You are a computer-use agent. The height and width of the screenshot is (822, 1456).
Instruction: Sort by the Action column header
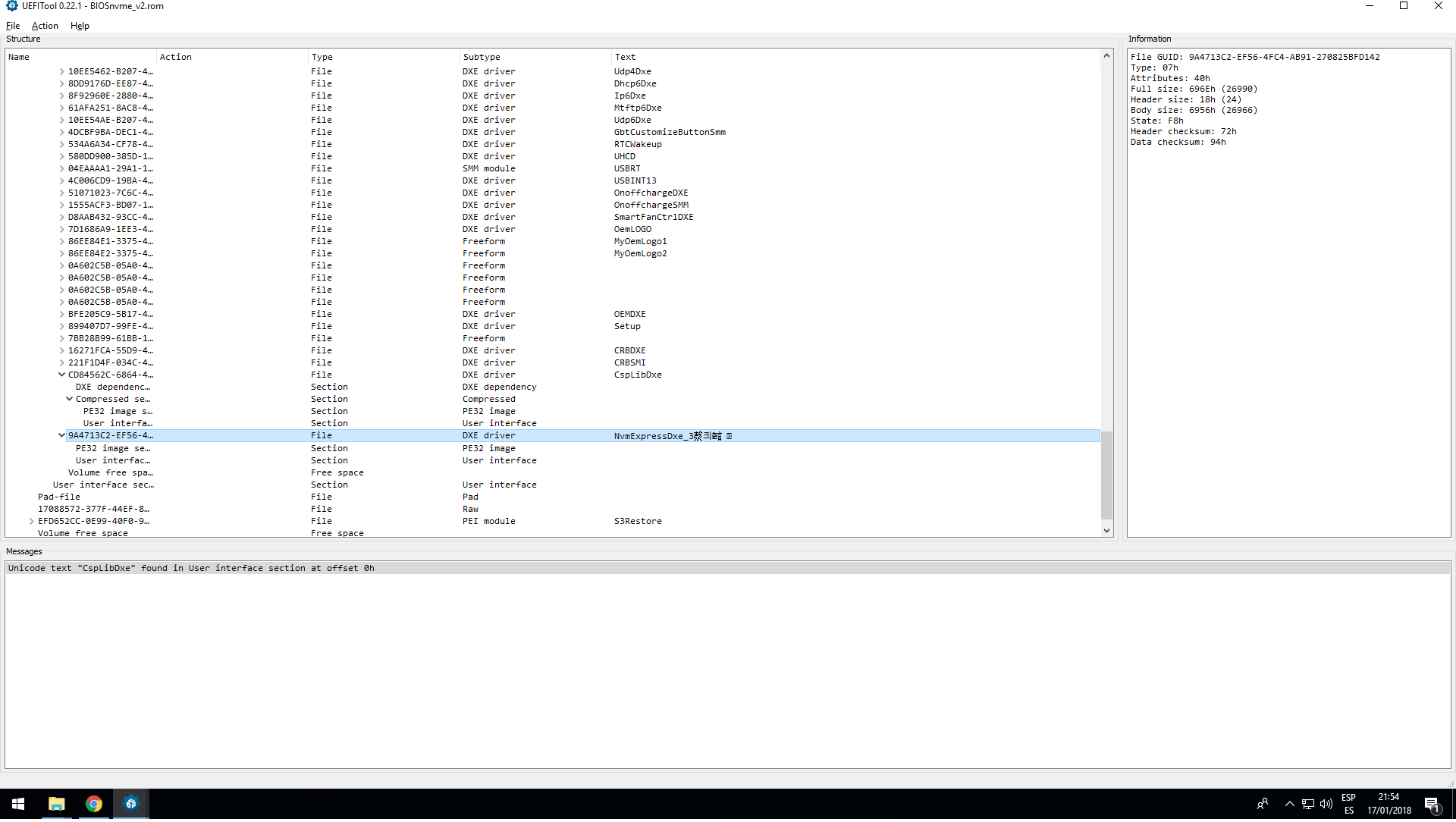(232, 58)
